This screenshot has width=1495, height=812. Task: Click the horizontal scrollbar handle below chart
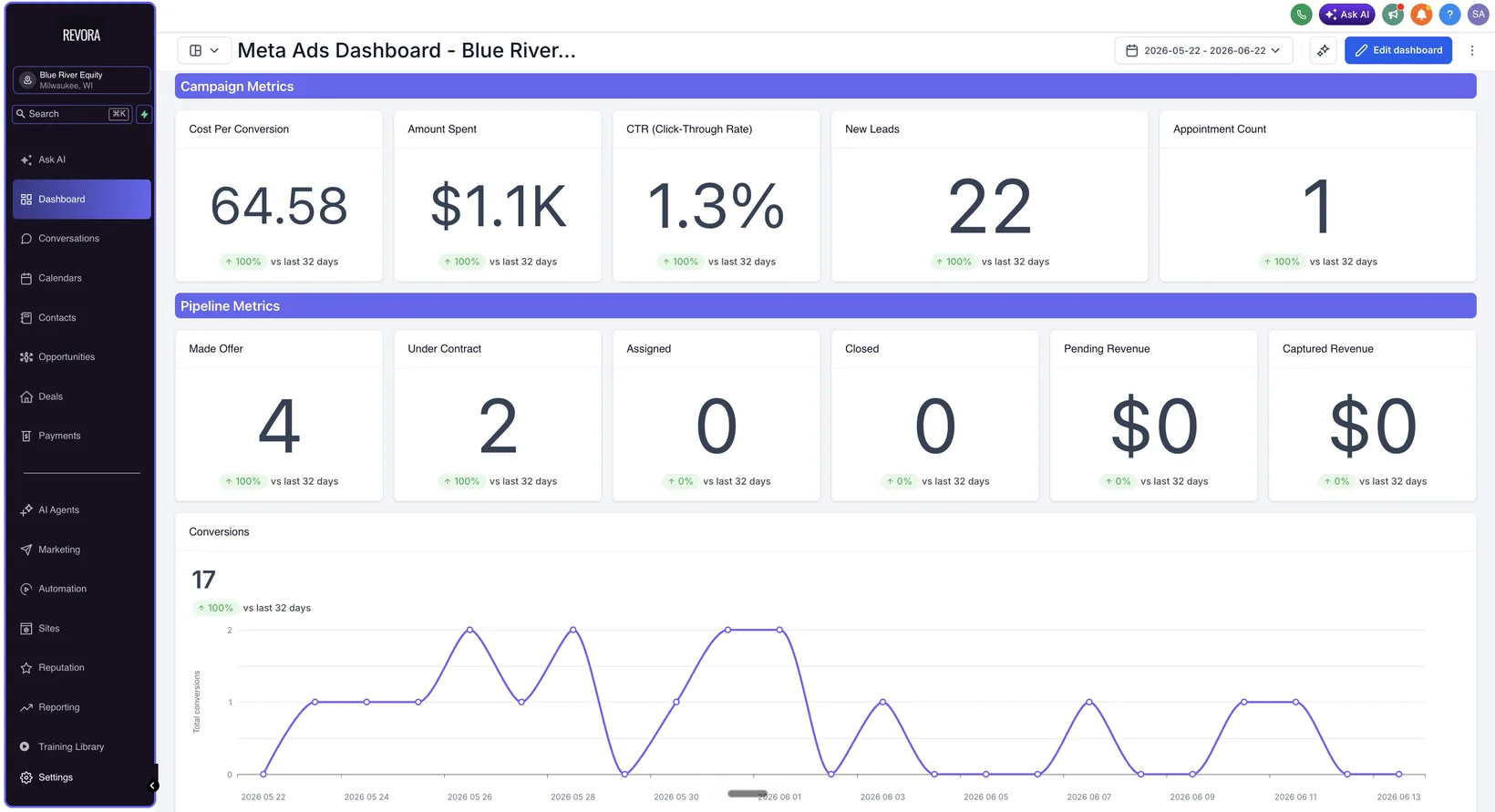[x=747, y=794]
